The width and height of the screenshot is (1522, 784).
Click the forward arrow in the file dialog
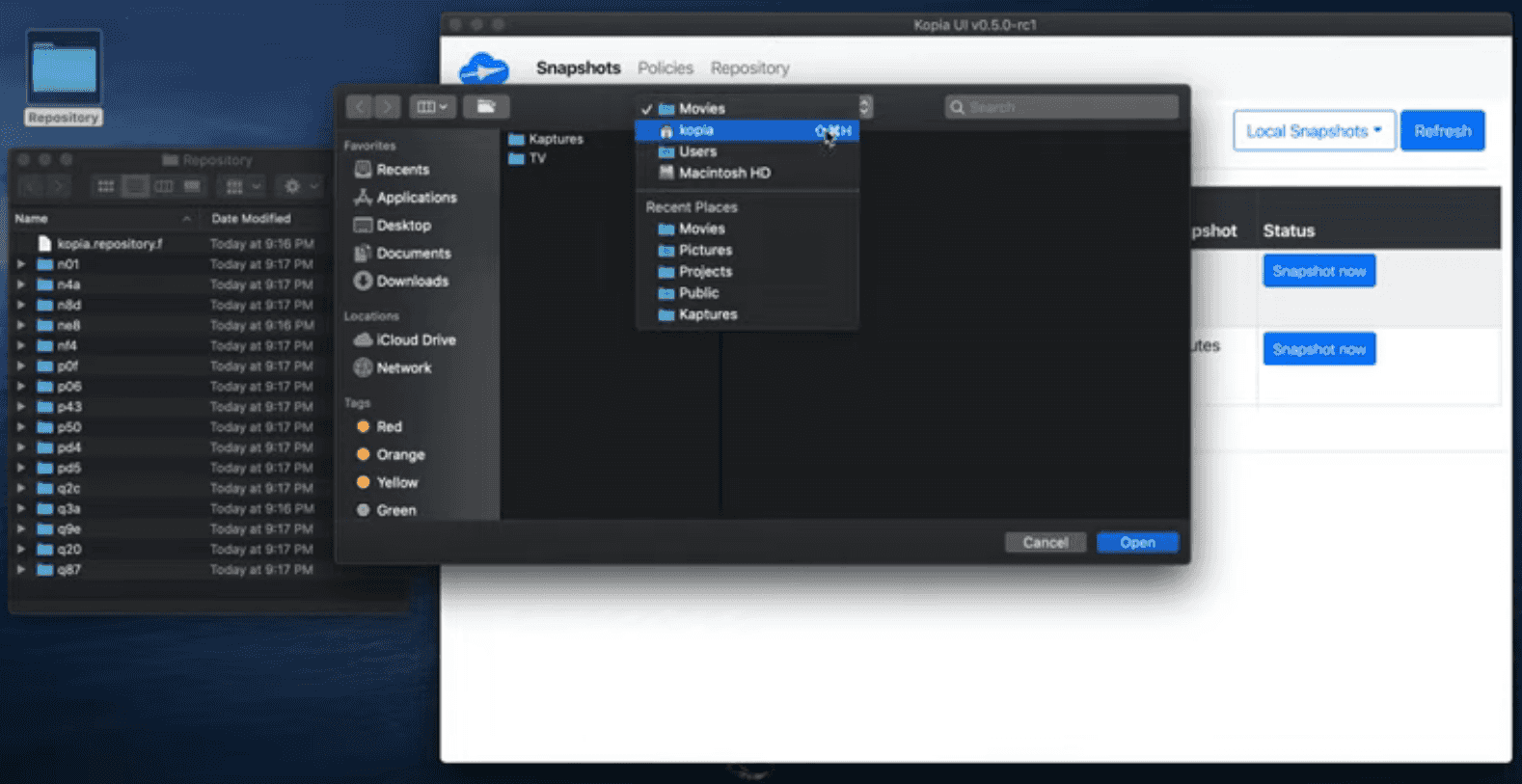(x=387, y=107)
